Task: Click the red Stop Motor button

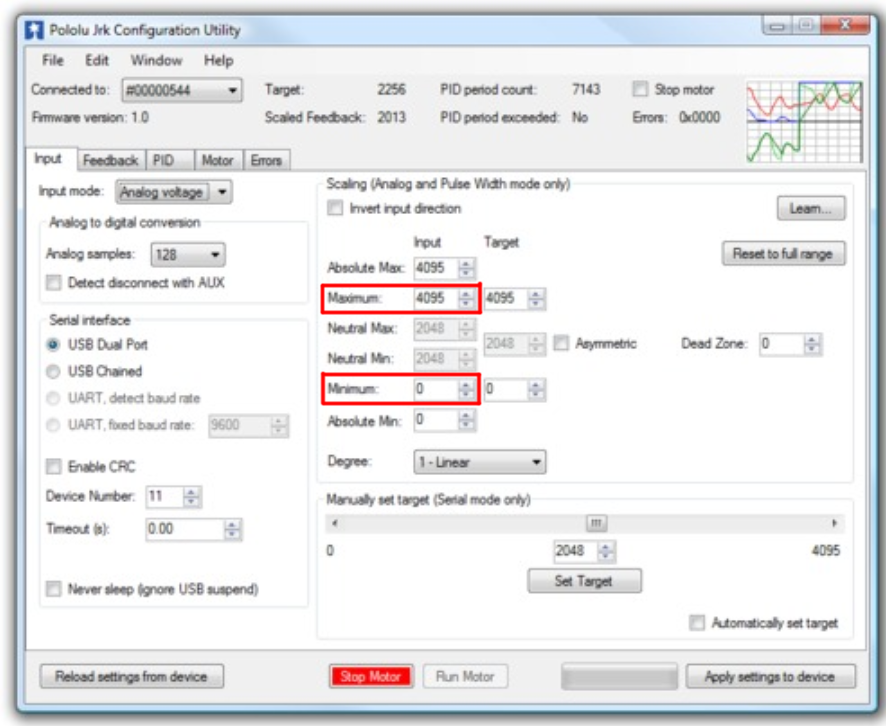Action: [x=371, y=676]
